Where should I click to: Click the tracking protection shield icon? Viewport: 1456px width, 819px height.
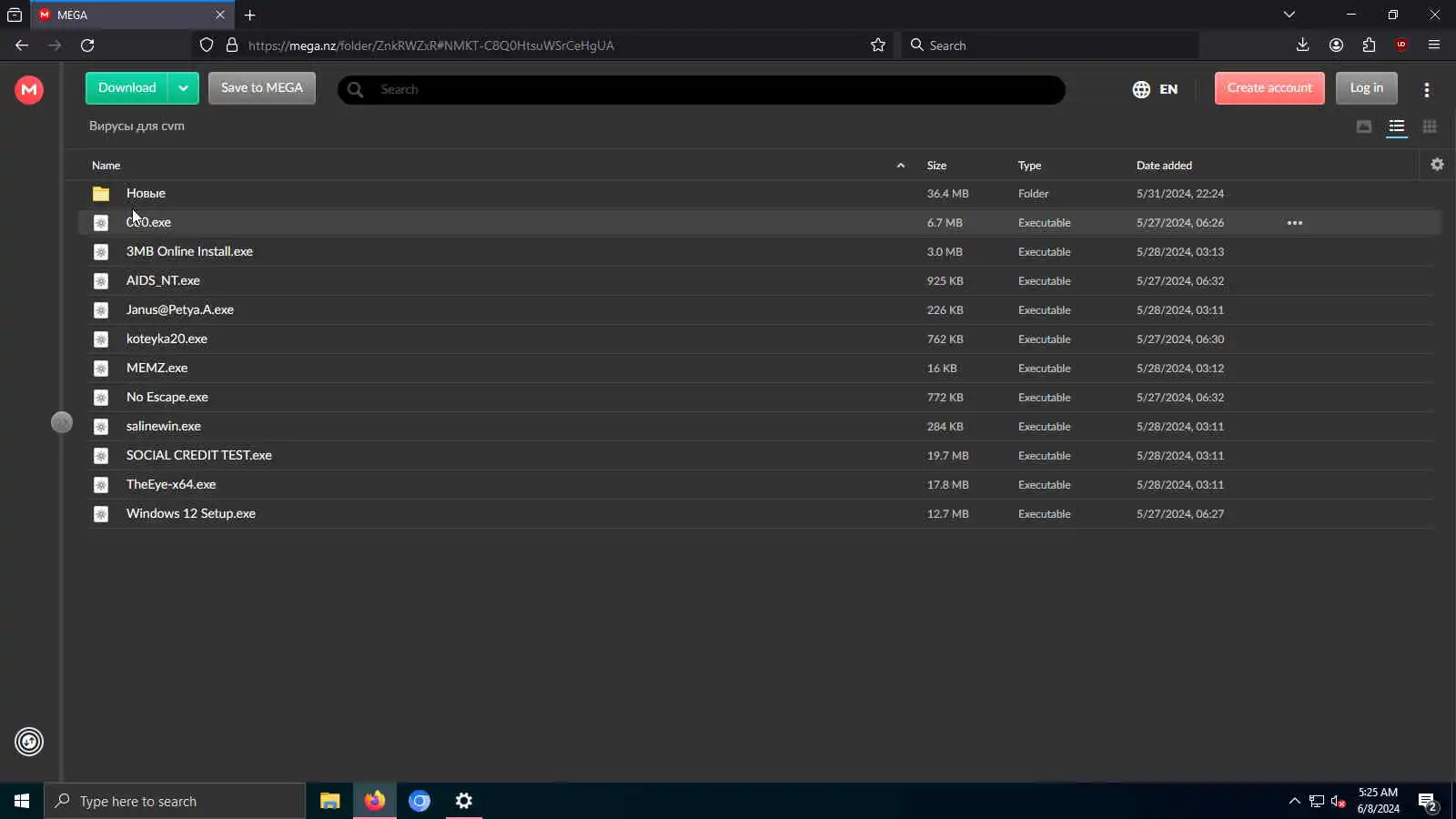pos(207,45)
